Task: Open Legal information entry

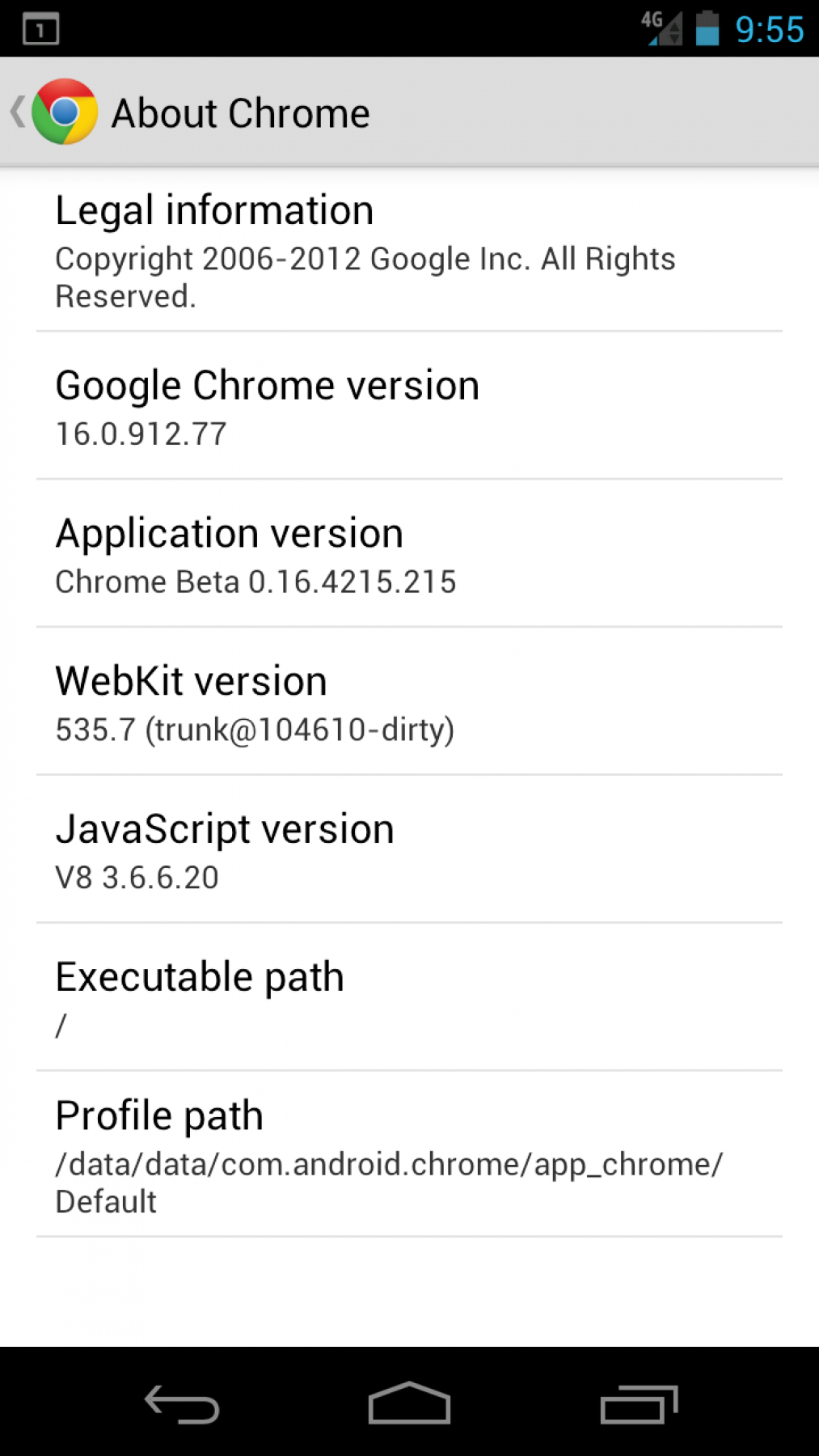Action: pyautogui.click(x=214, y=211)
